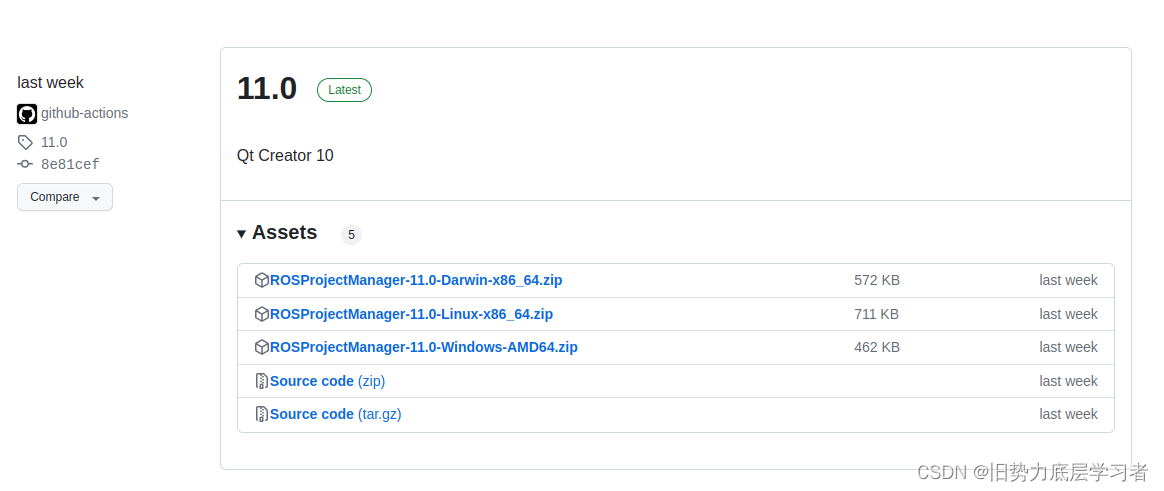Download ROSProjectManager-11.0-Windows-AMD64.zip
Viewport: 1164px width, 491px height.
(424, 347)
